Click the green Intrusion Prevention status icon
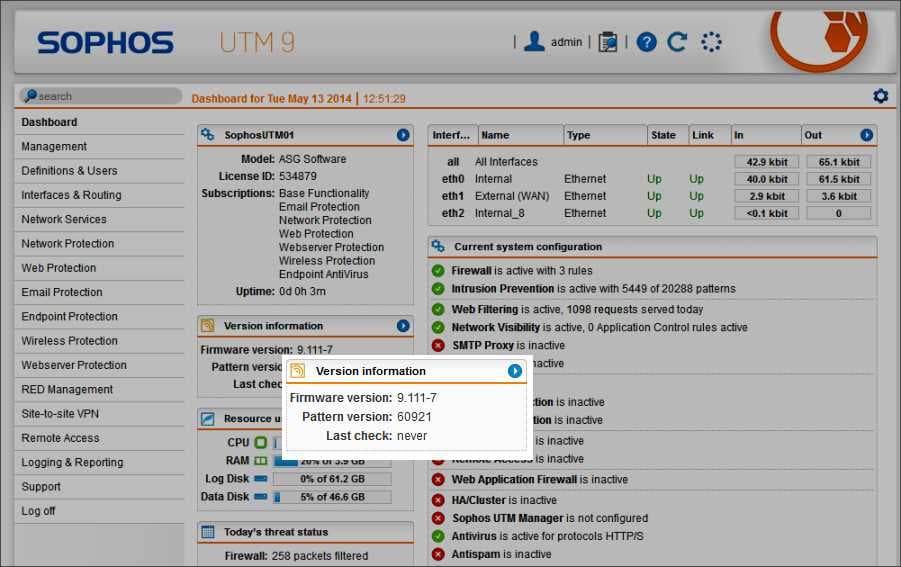The width and height of the screenshot is (901, 567). (x=438, y=289)
